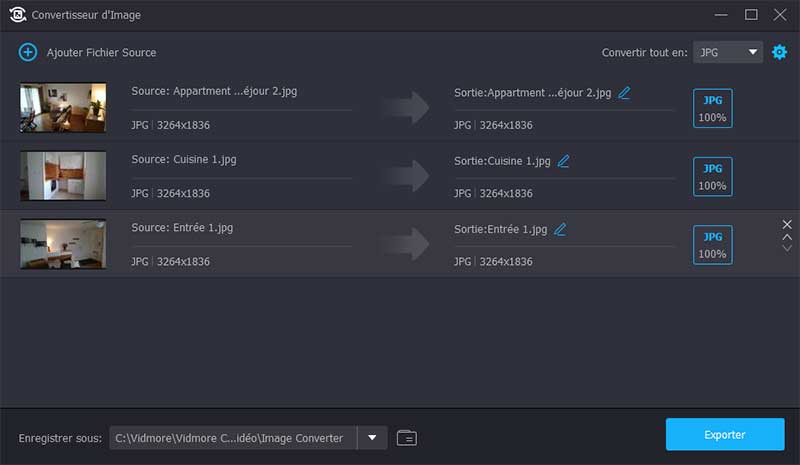Open the output folder browse icon
Image resolution: width=800 pixels, height=465 pixels.
(406, 437)
